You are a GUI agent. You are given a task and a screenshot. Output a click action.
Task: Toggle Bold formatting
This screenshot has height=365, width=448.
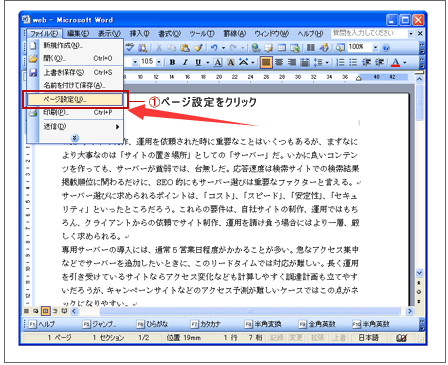coord(172,62)
